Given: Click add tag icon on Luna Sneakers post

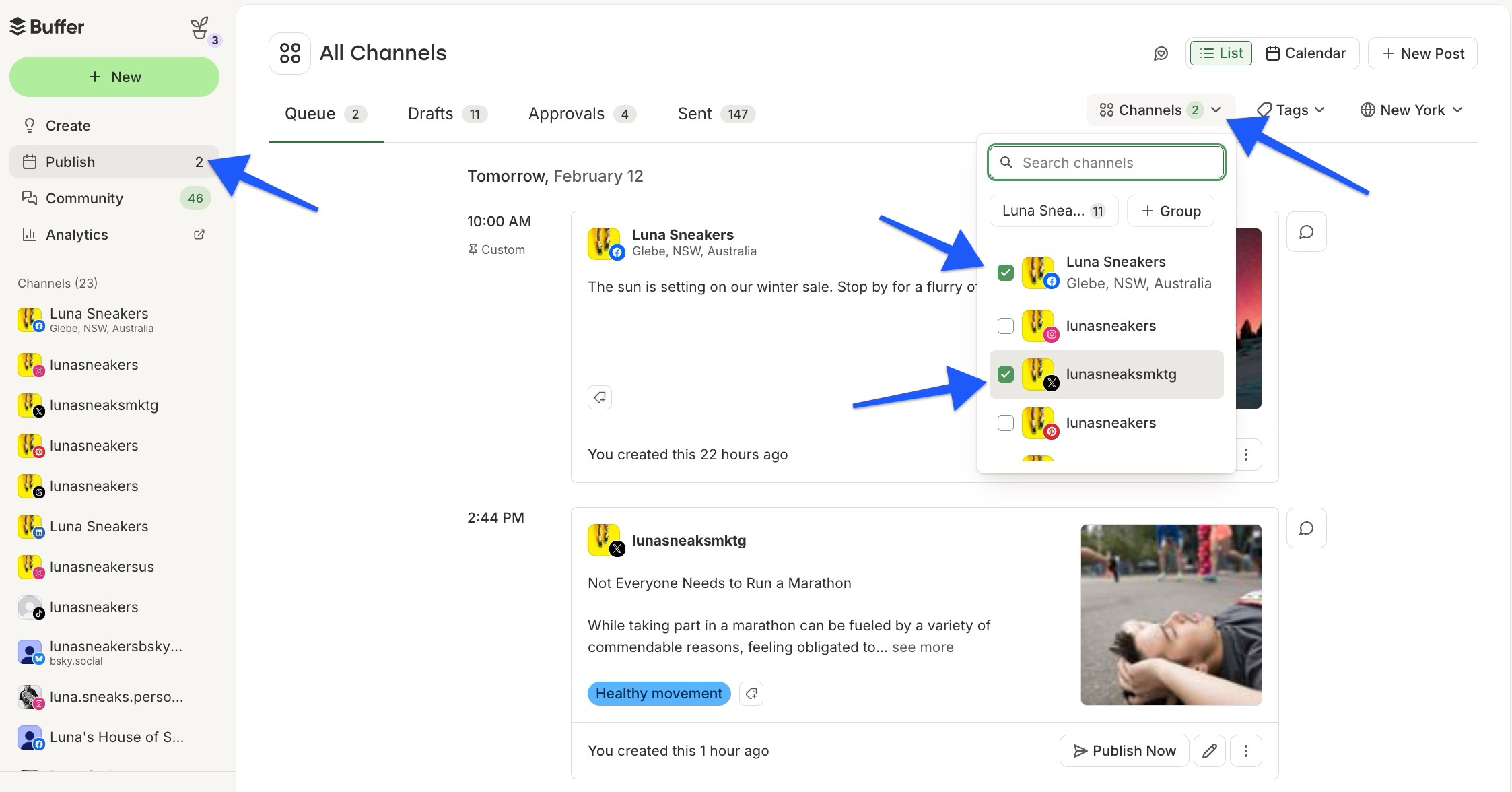Looking at the screenshot, I should click(x=600, y=397).
